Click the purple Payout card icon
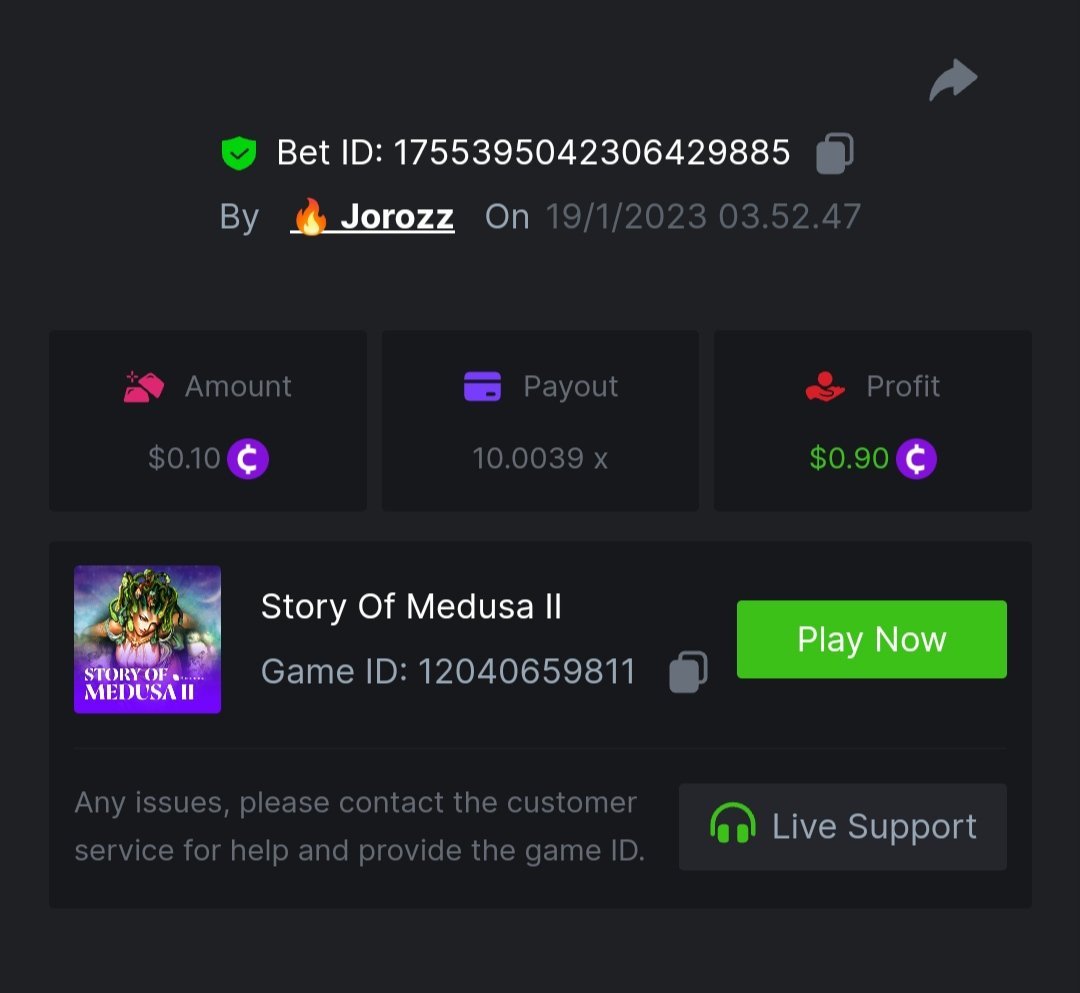This screenshot has height=993, width=1080. 482,386
